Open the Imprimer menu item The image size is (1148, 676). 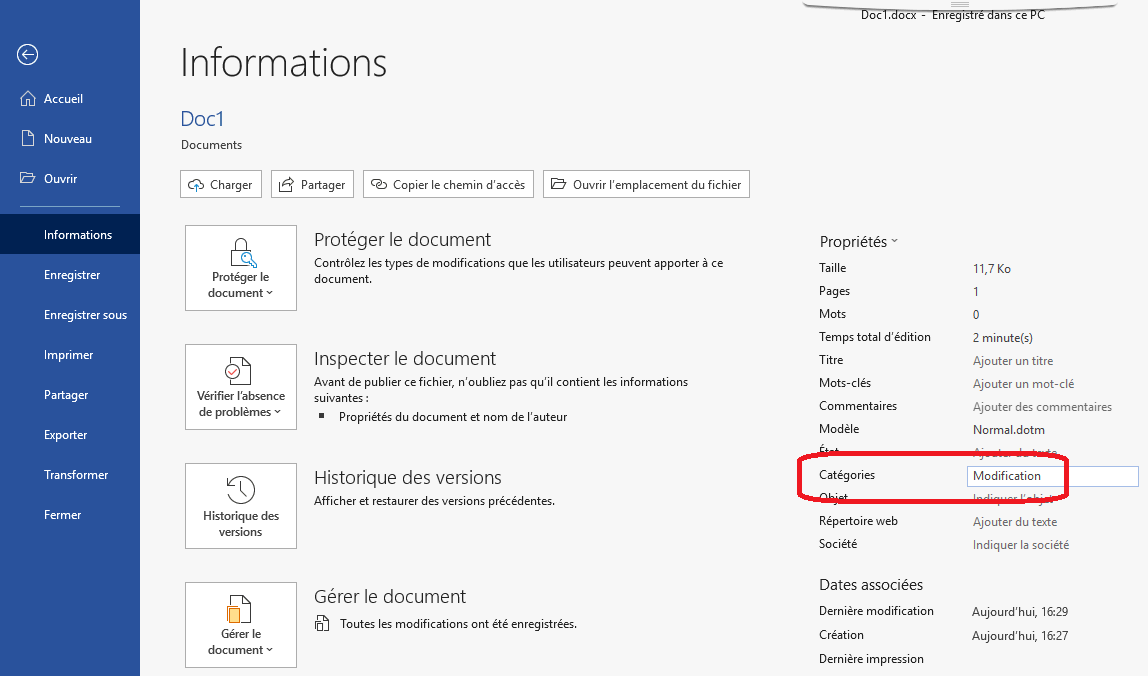[68, 355]
